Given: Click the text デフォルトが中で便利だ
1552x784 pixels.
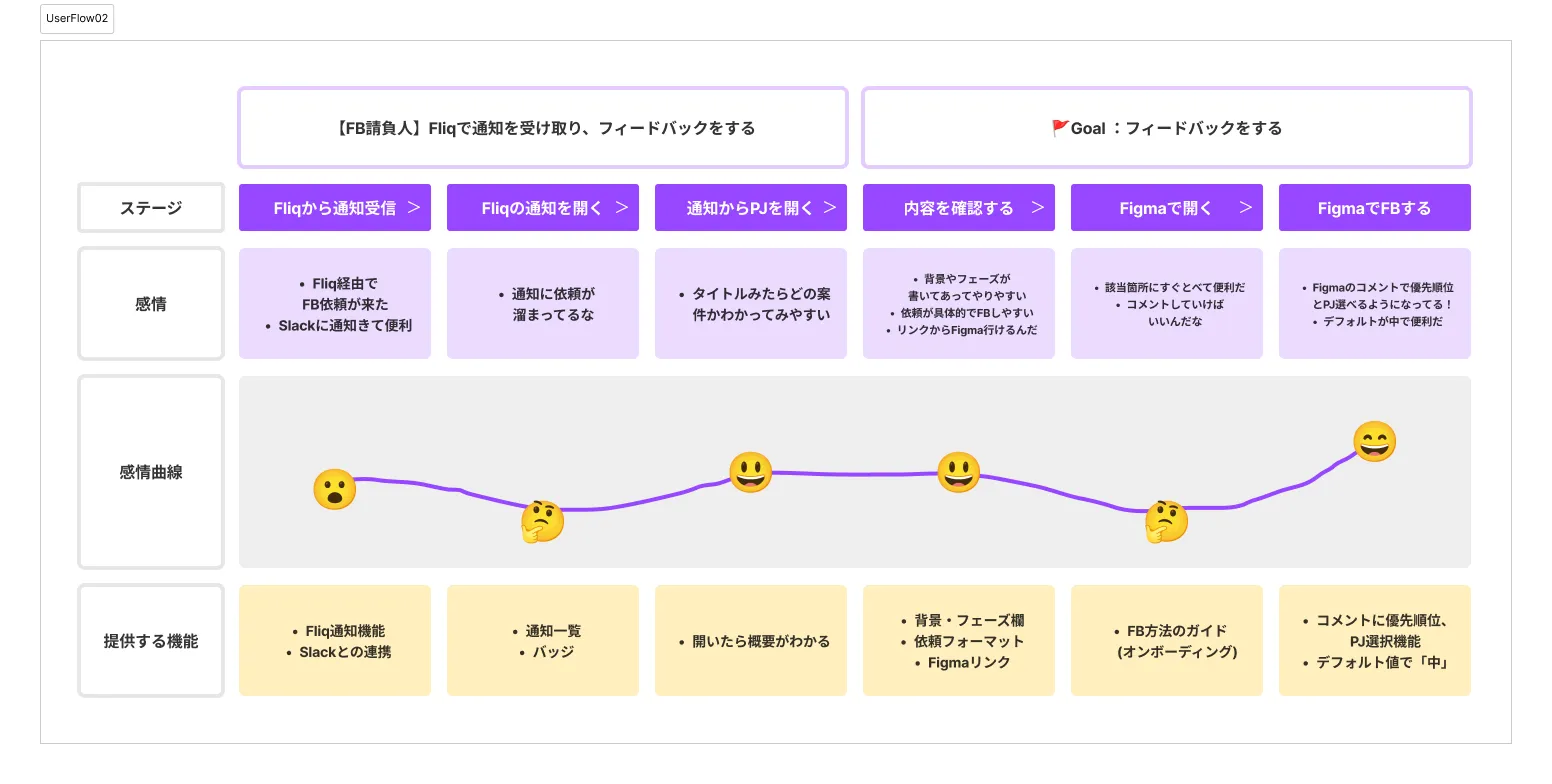Looking at the screenshot, I should point(1383,322).
